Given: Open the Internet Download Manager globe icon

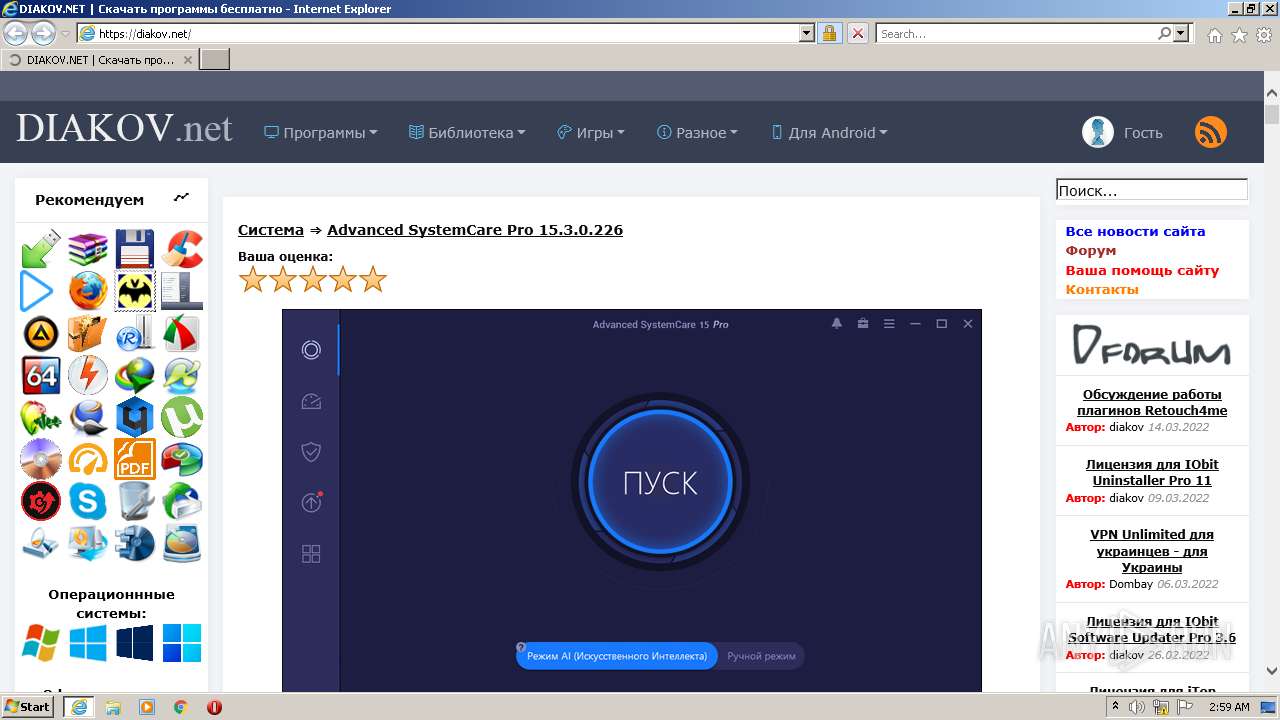Looking at the screenshot, I should click(x=135, y=376).
